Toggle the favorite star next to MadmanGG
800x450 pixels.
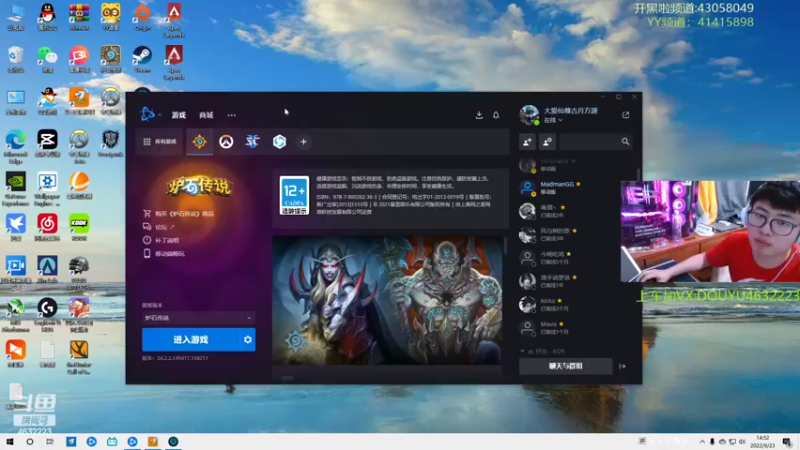578,184
